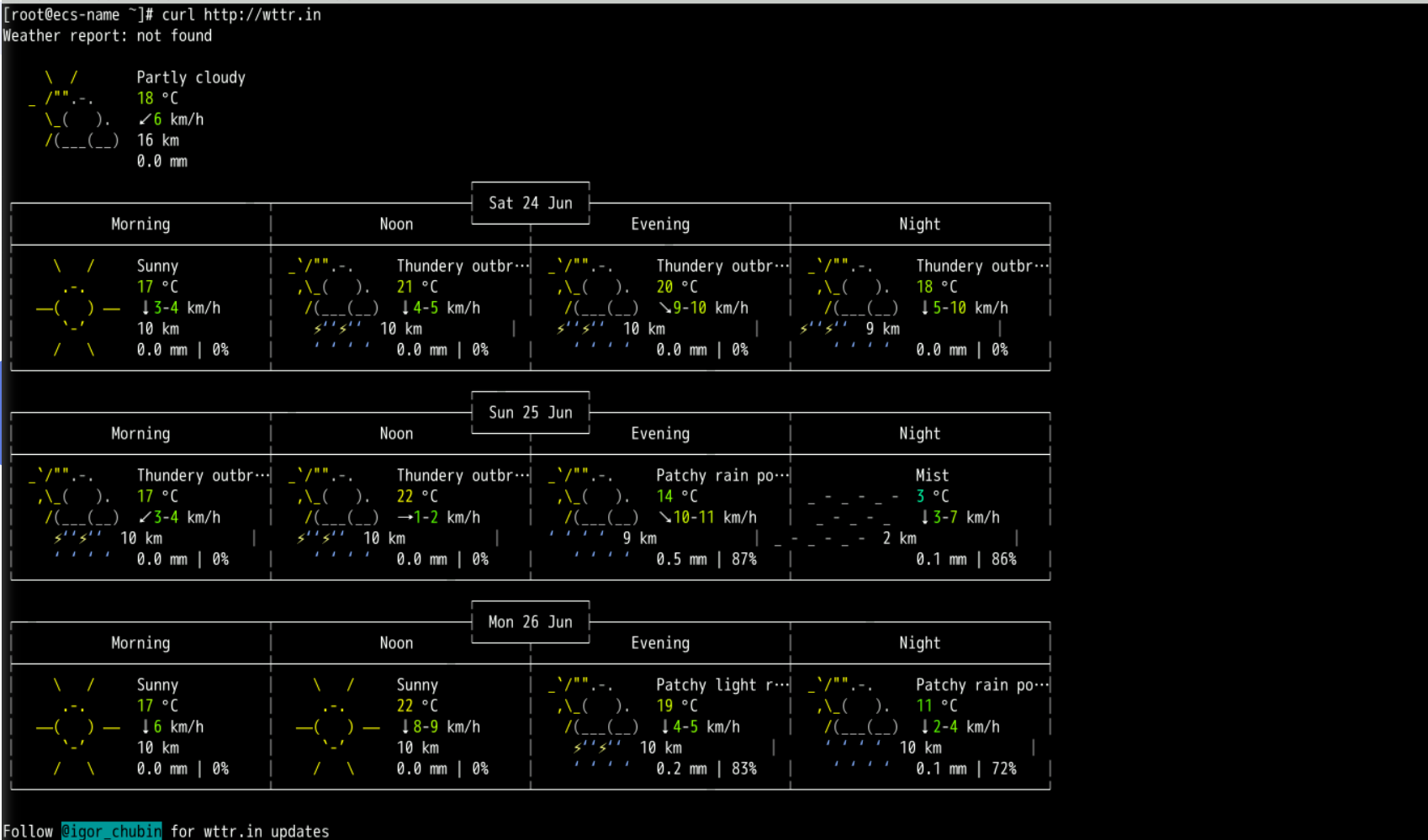Viewport: 1428px width, 840px height.
Task: Click the thunder cloud icon for Sunday Morning
Action: (74, 515)
